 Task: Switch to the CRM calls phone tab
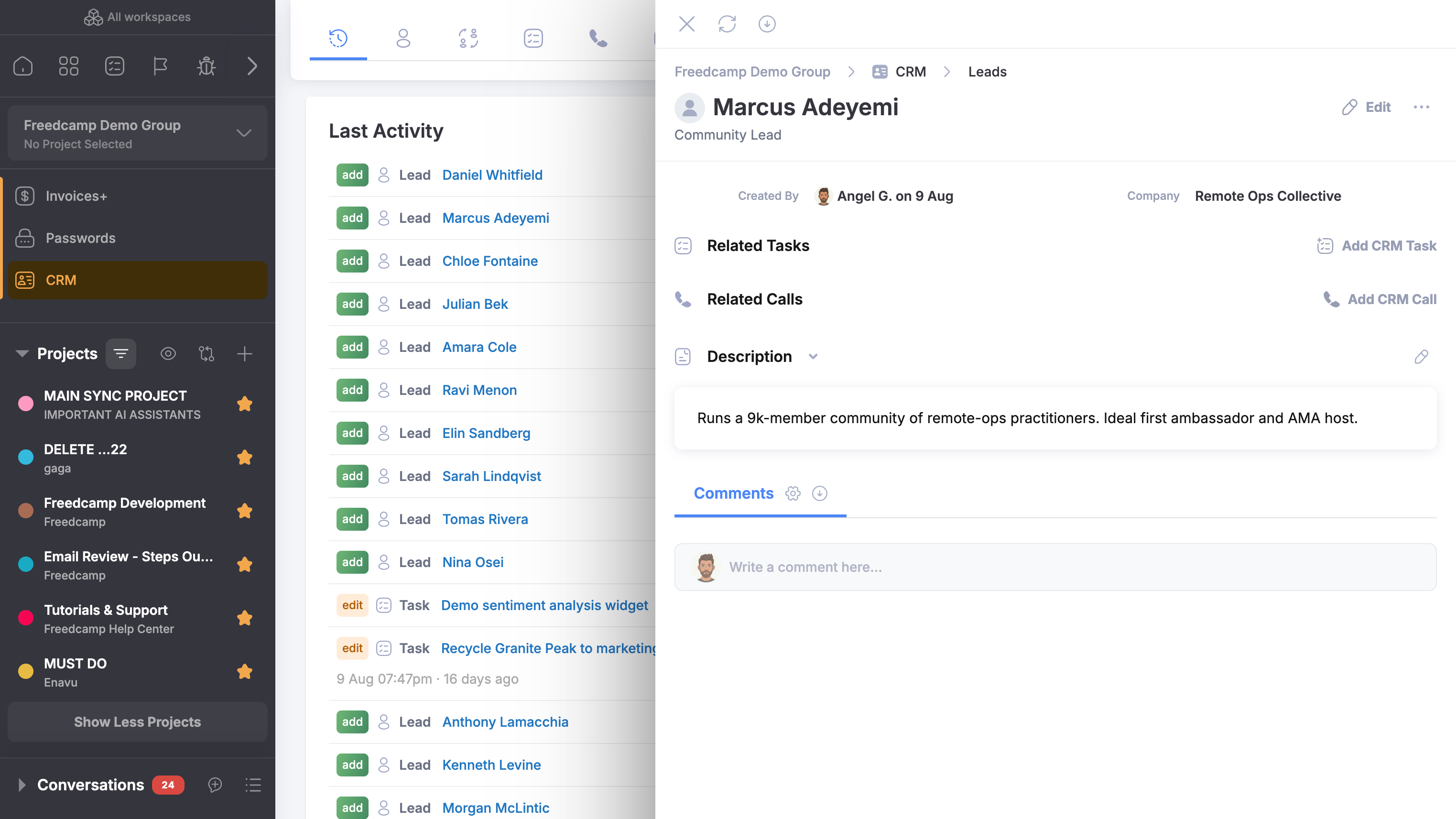(598, 38)
